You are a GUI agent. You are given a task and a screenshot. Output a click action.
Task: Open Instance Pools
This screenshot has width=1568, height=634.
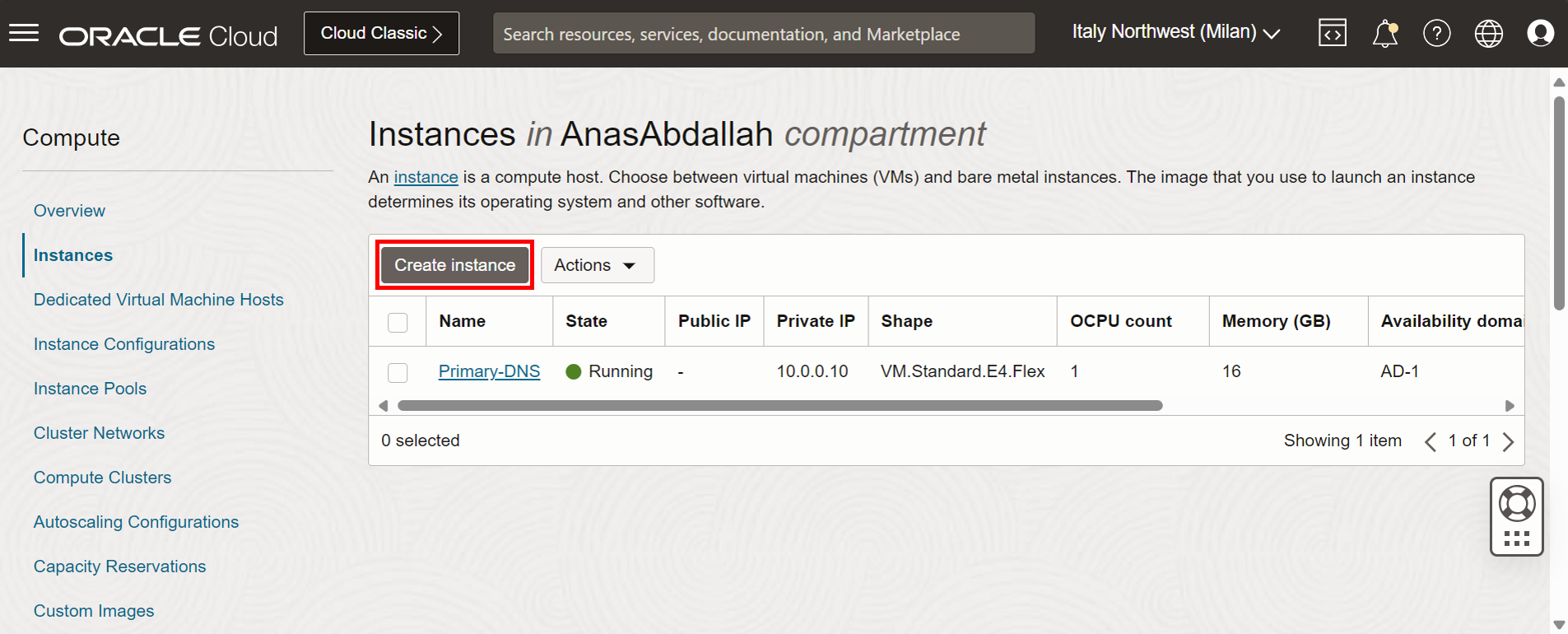click(x=90, y=389)
